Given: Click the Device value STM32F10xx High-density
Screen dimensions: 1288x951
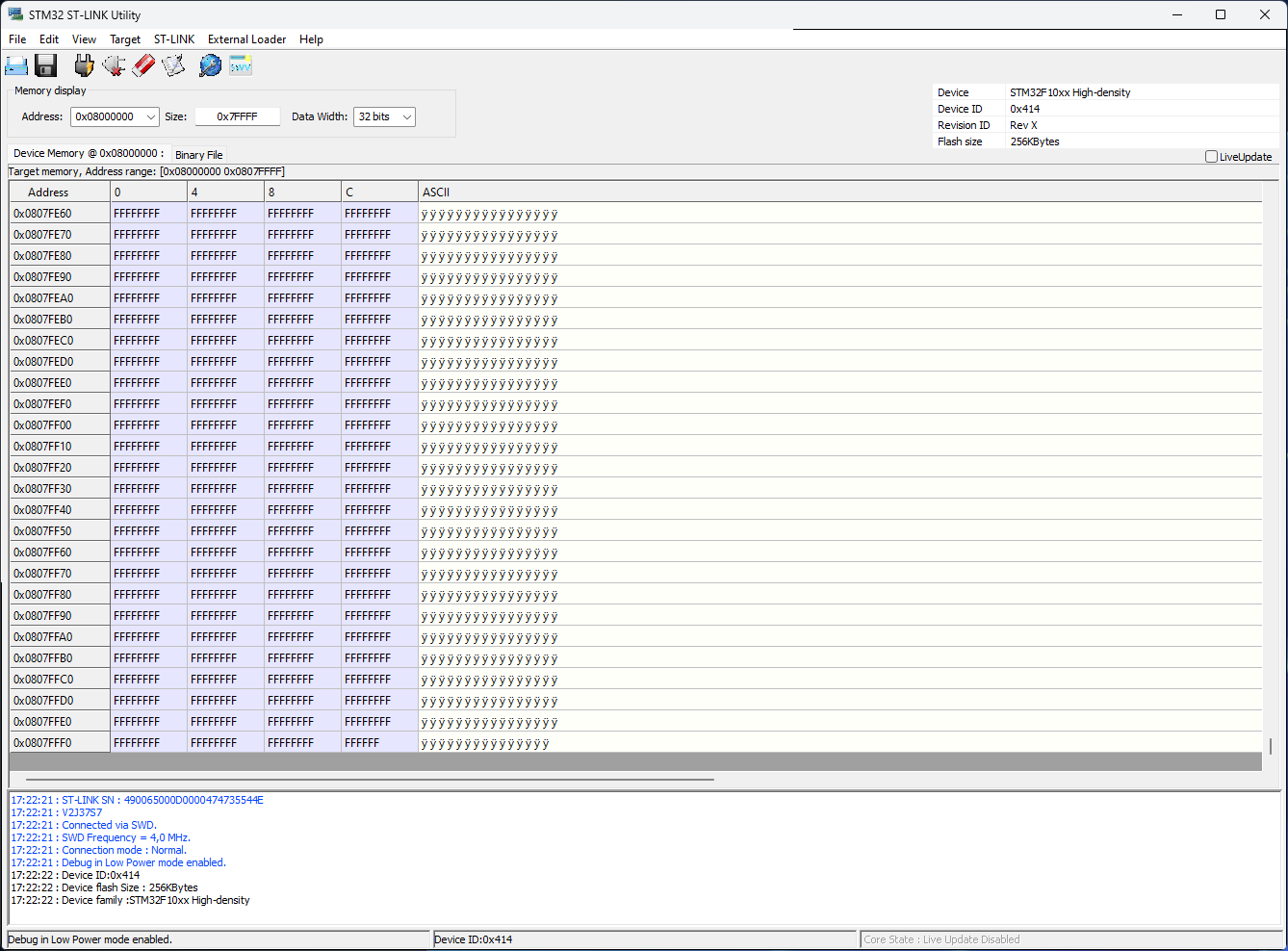Looking at the screenshot, I should point(1069,92).
